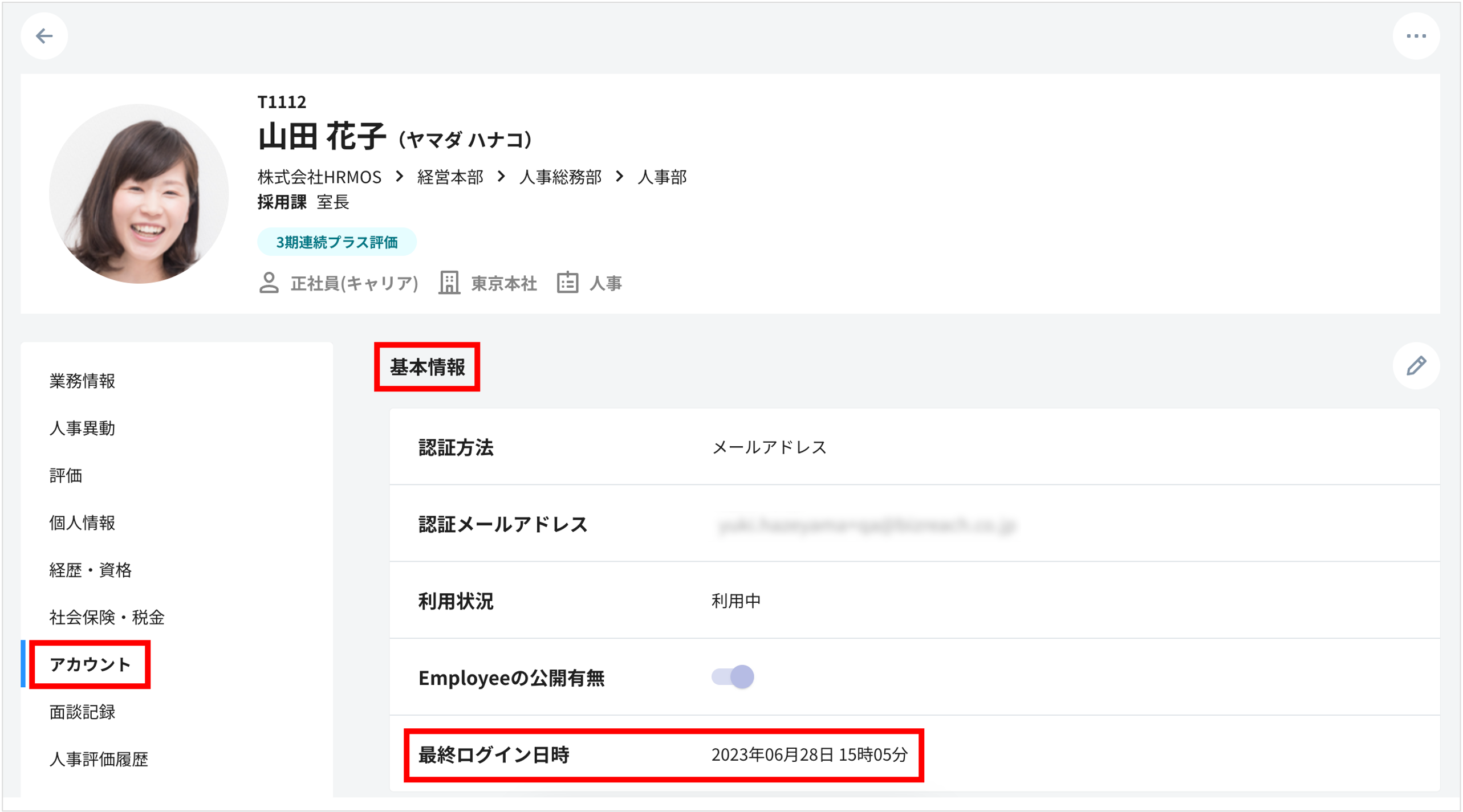Select 個人情報 in the sidebar
Viewport: 1463px width, 812px height.
coord(82,523)
